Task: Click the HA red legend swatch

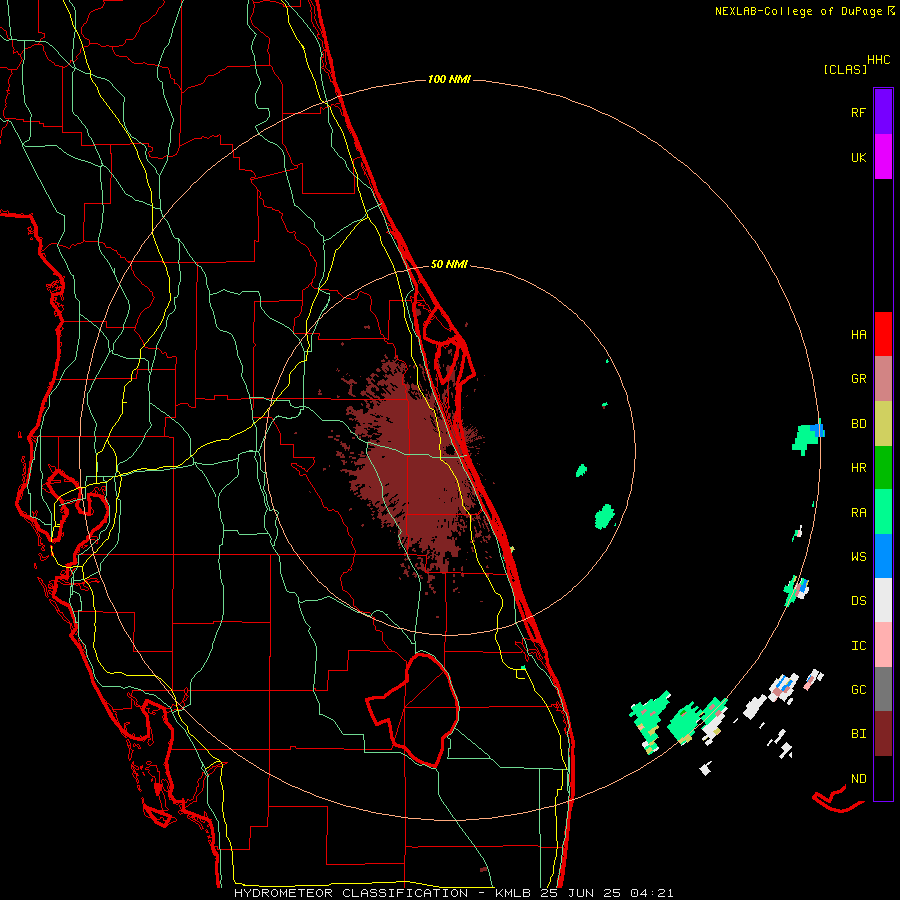Action: click(x=883, y=334)
